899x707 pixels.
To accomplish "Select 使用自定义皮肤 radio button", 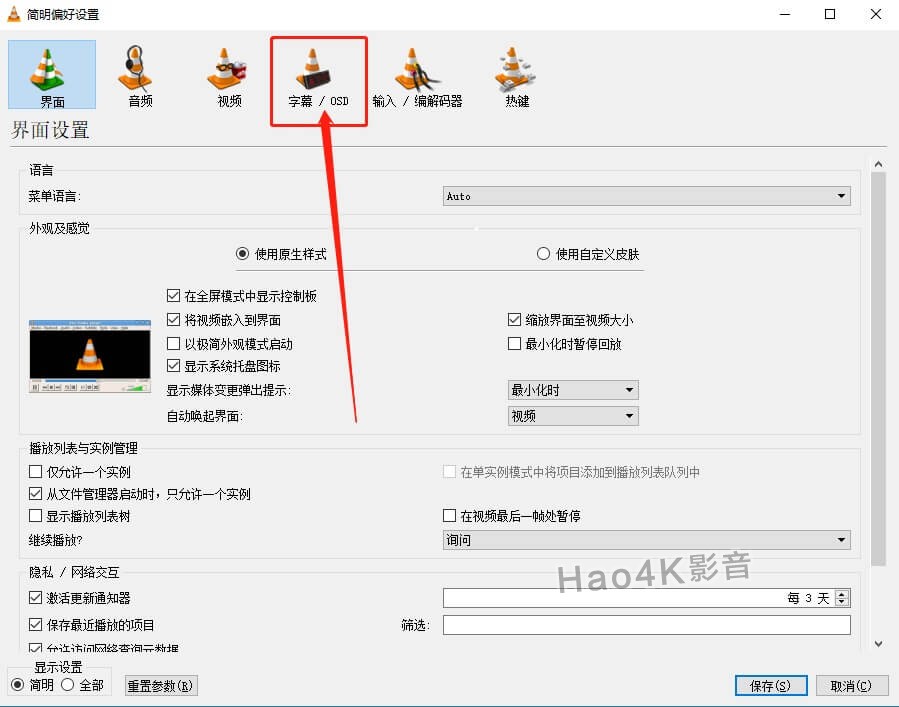I will pyautogui.click(x=543, y=253).
